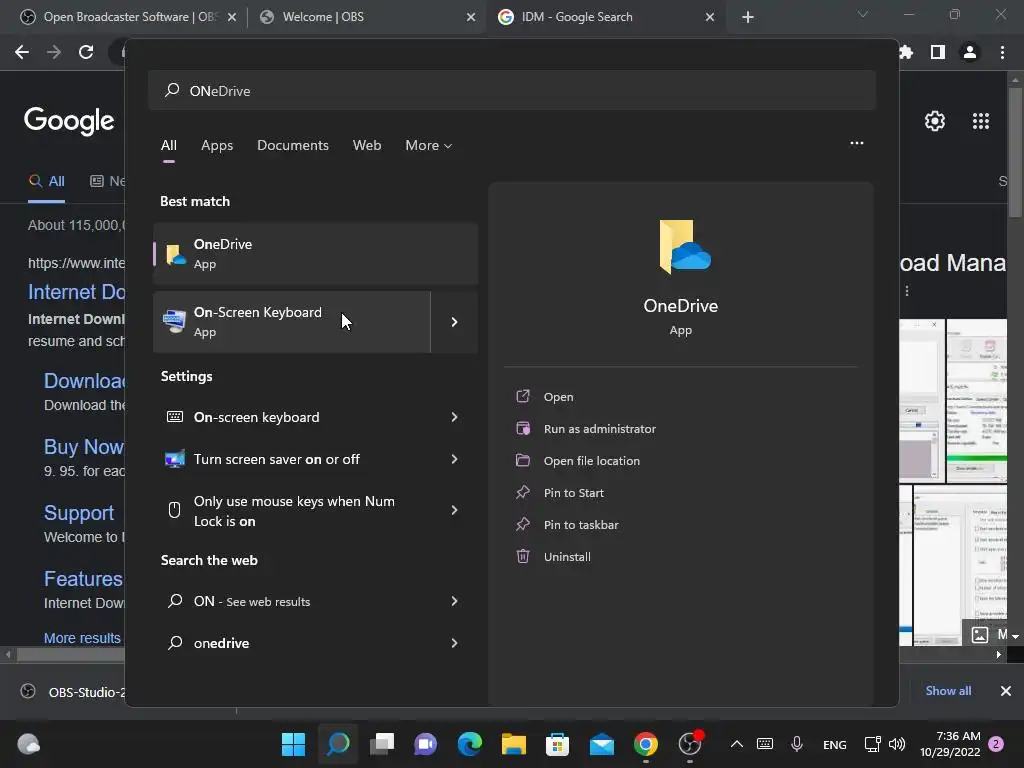Open Google apps grid icon
The height and width of the screenshot is (768, 1024).
(981, 121)
